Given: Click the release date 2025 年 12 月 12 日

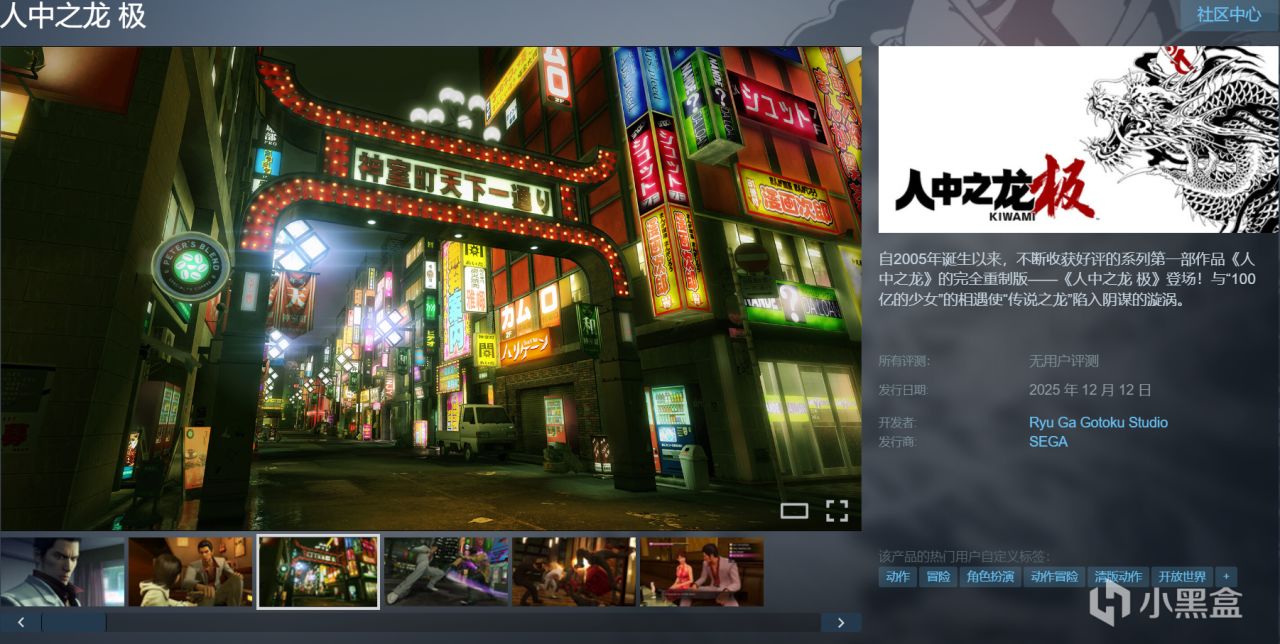Looking at the screenshot, I should [x=1090, y=390].
